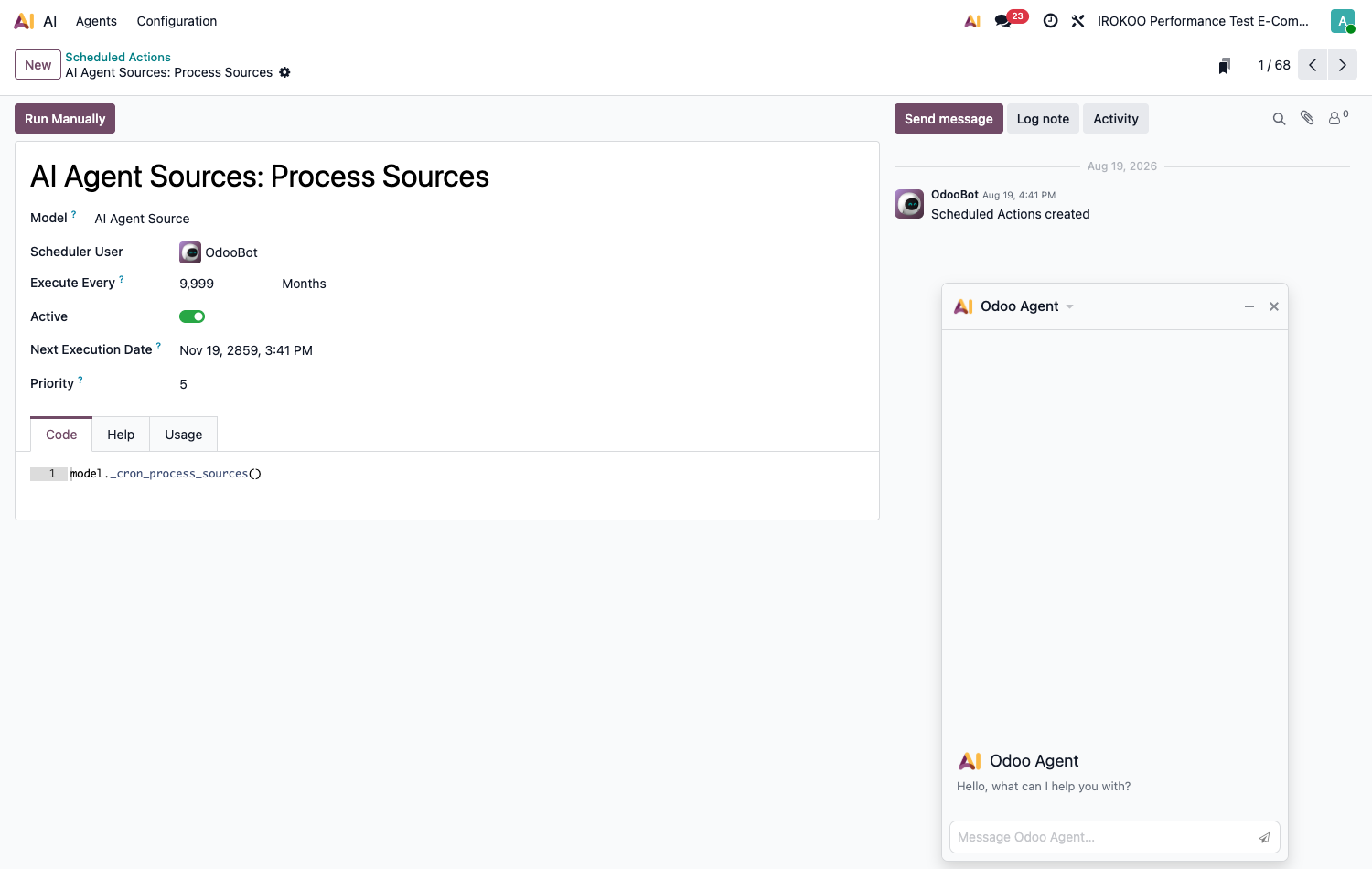This screenshot has width=1372, height=869.
Task: Click the Run Manually button
Action: tap(65, 119)
